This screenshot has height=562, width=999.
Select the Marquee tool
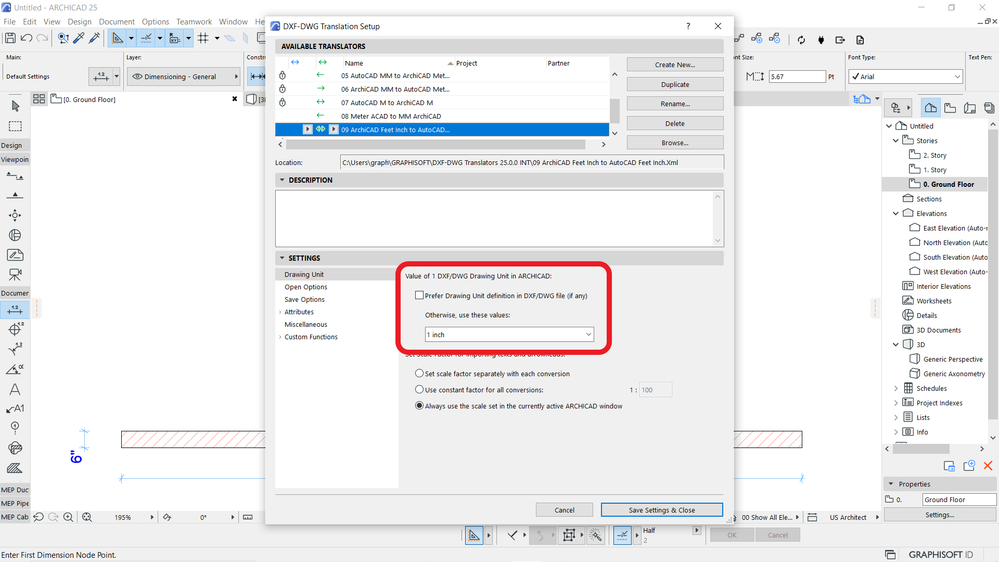[15, 126]
